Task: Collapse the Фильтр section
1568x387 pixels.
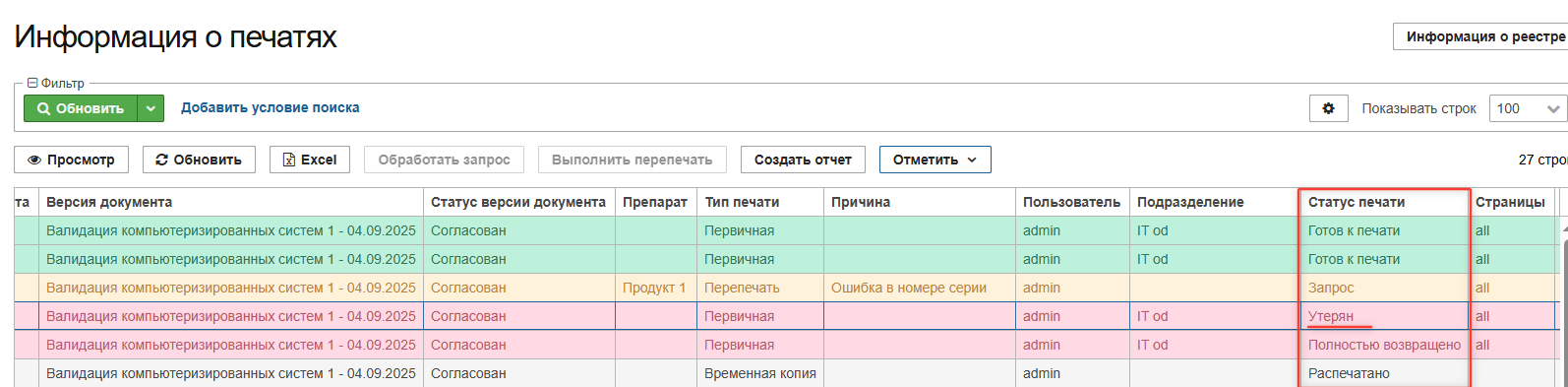Action: pos(32,84)
